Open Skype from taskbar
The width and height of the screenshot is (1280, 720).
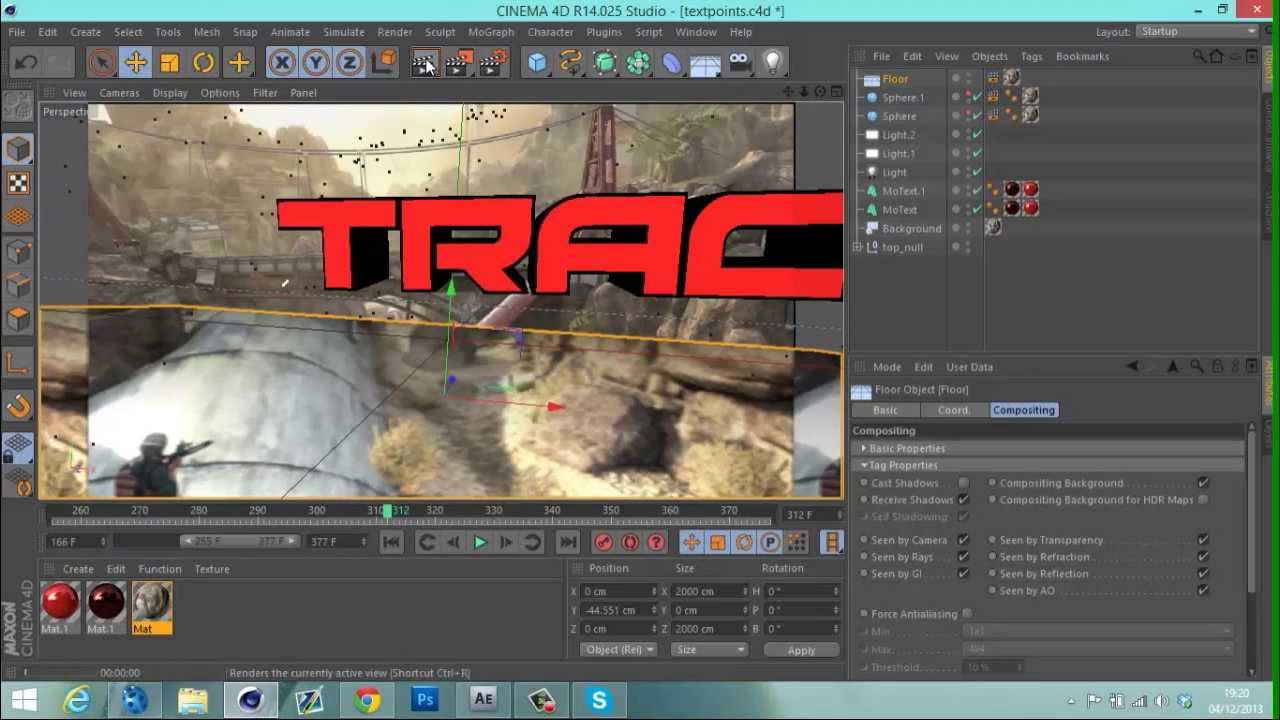click(x=599, y=700)
